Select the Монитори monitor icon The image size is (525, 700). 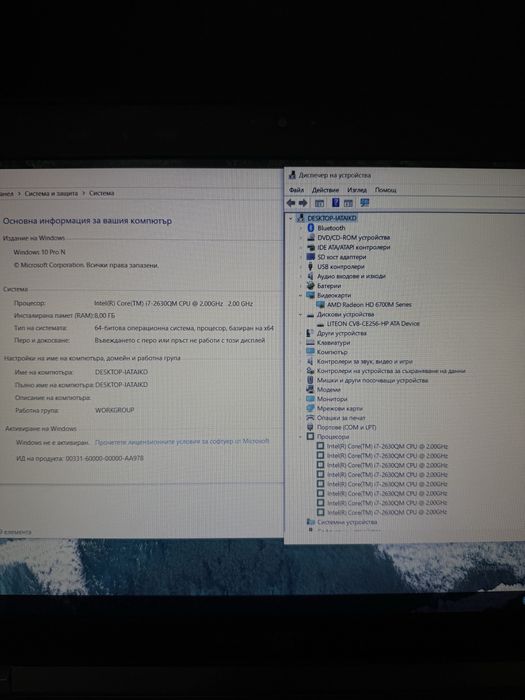pyautogui.click(x=311, y=399)
